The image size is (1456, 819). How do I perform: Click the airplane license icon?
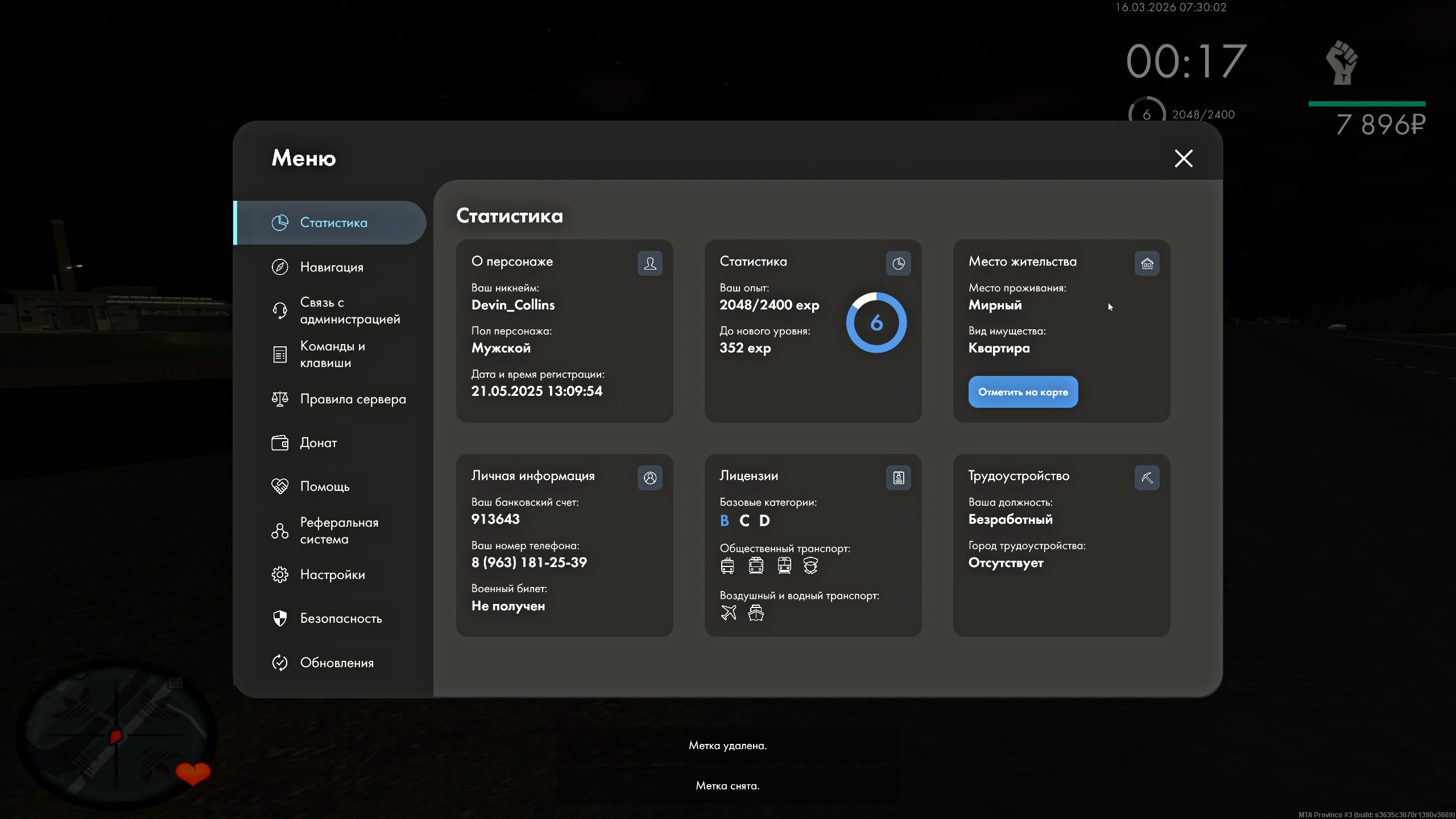[729, 613]
